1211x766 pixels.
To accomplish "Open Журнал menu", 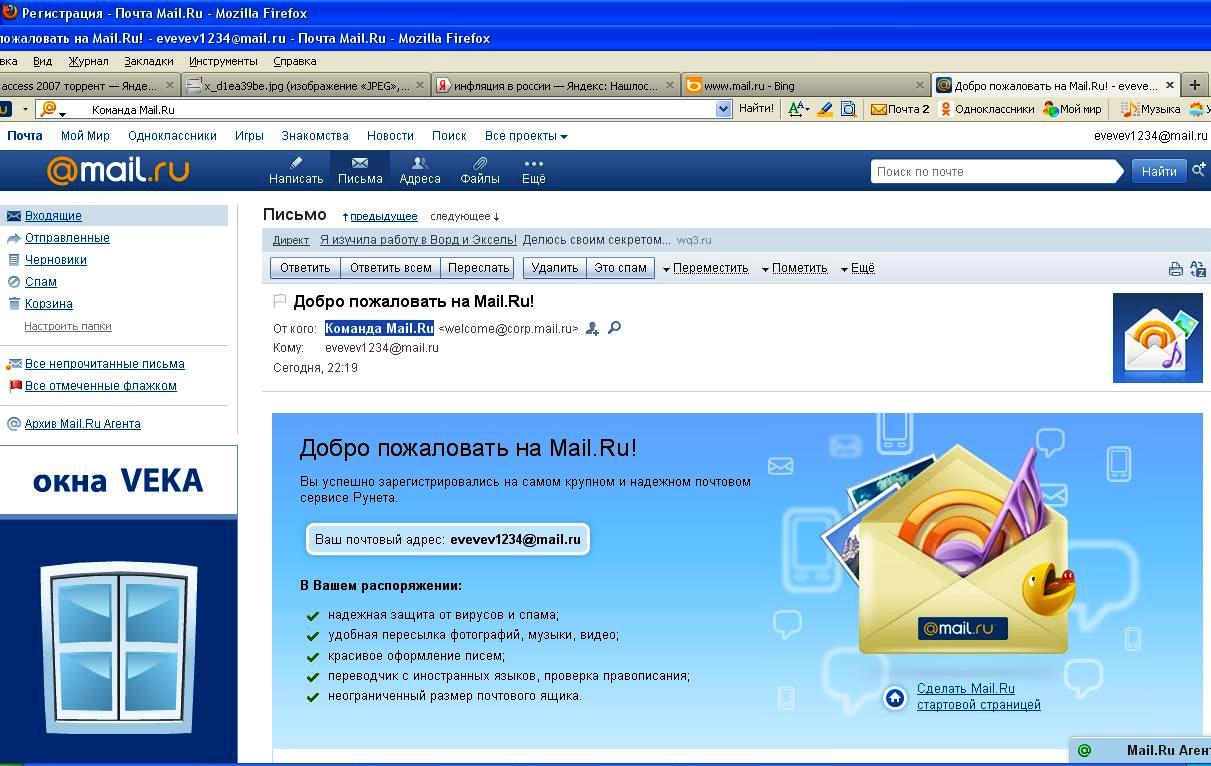I will click(x=88, y=61).
